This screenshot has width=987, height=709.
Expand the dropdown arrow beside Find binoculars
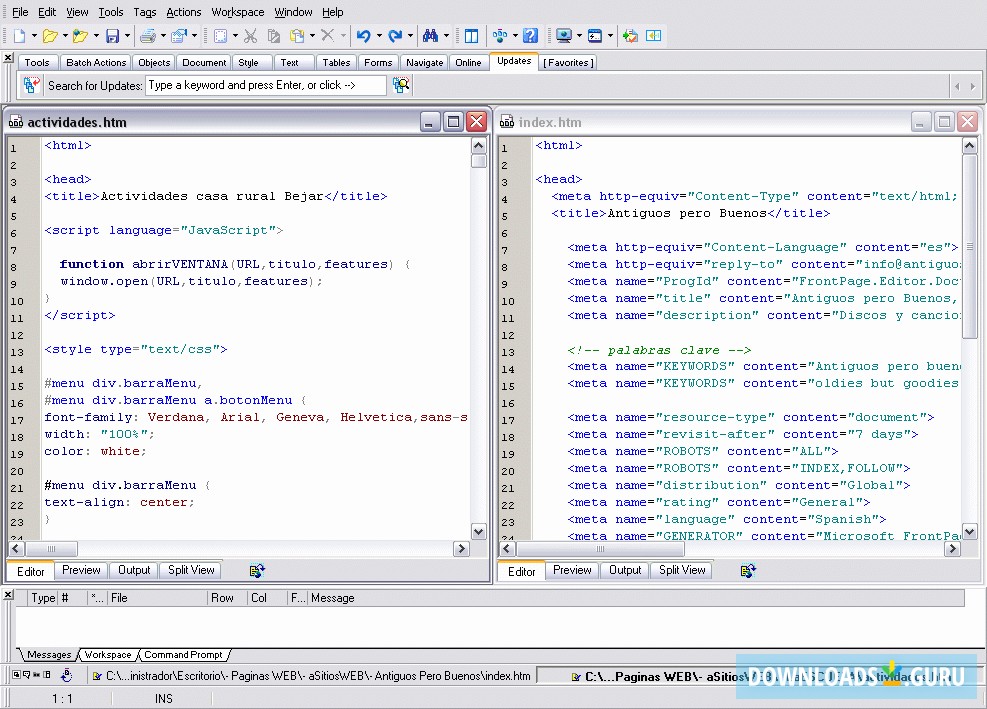446,36
